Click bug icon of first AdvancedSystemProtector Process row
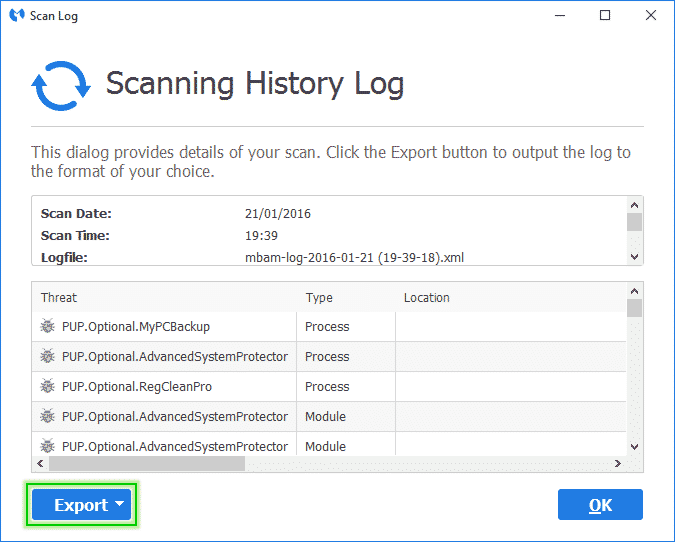This screenshot has width=675, height=542. (x=47, y=357)
